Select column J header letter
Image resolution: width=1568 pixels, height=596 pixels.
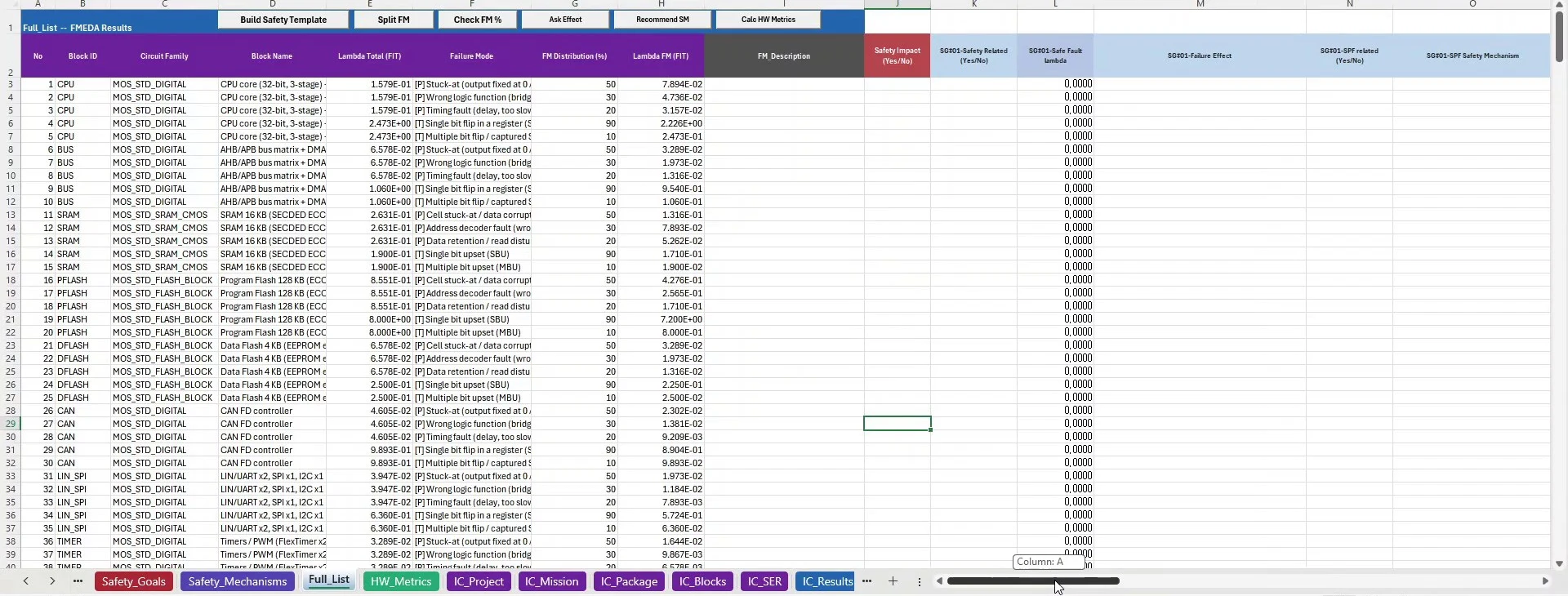(897, 4)
